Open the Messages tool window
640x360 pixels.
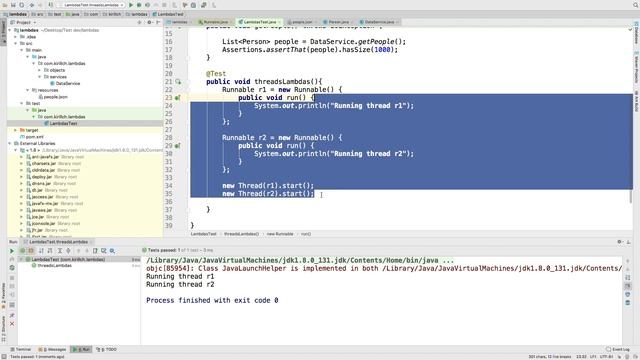(x=52, y=349)
